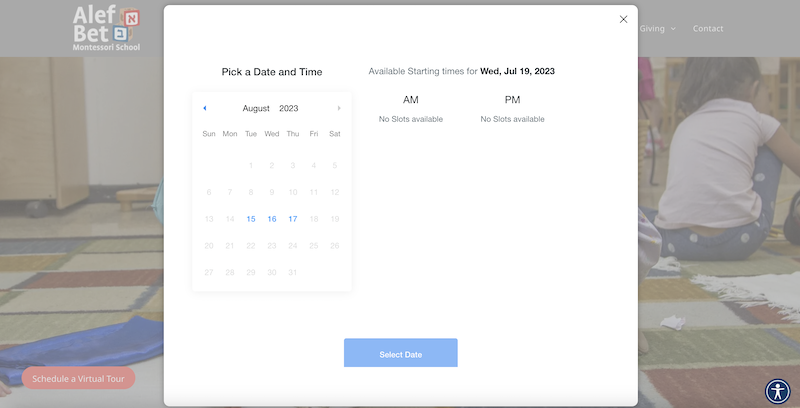Click Schedule a Virtual Tour button
Viewport: 800px width, 408px height.
pyautogui.click(x=78, y=379)
